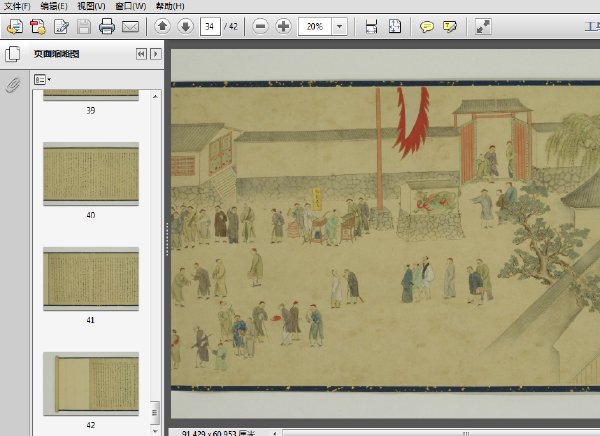Open the View (视图) menu

(91, 6)
